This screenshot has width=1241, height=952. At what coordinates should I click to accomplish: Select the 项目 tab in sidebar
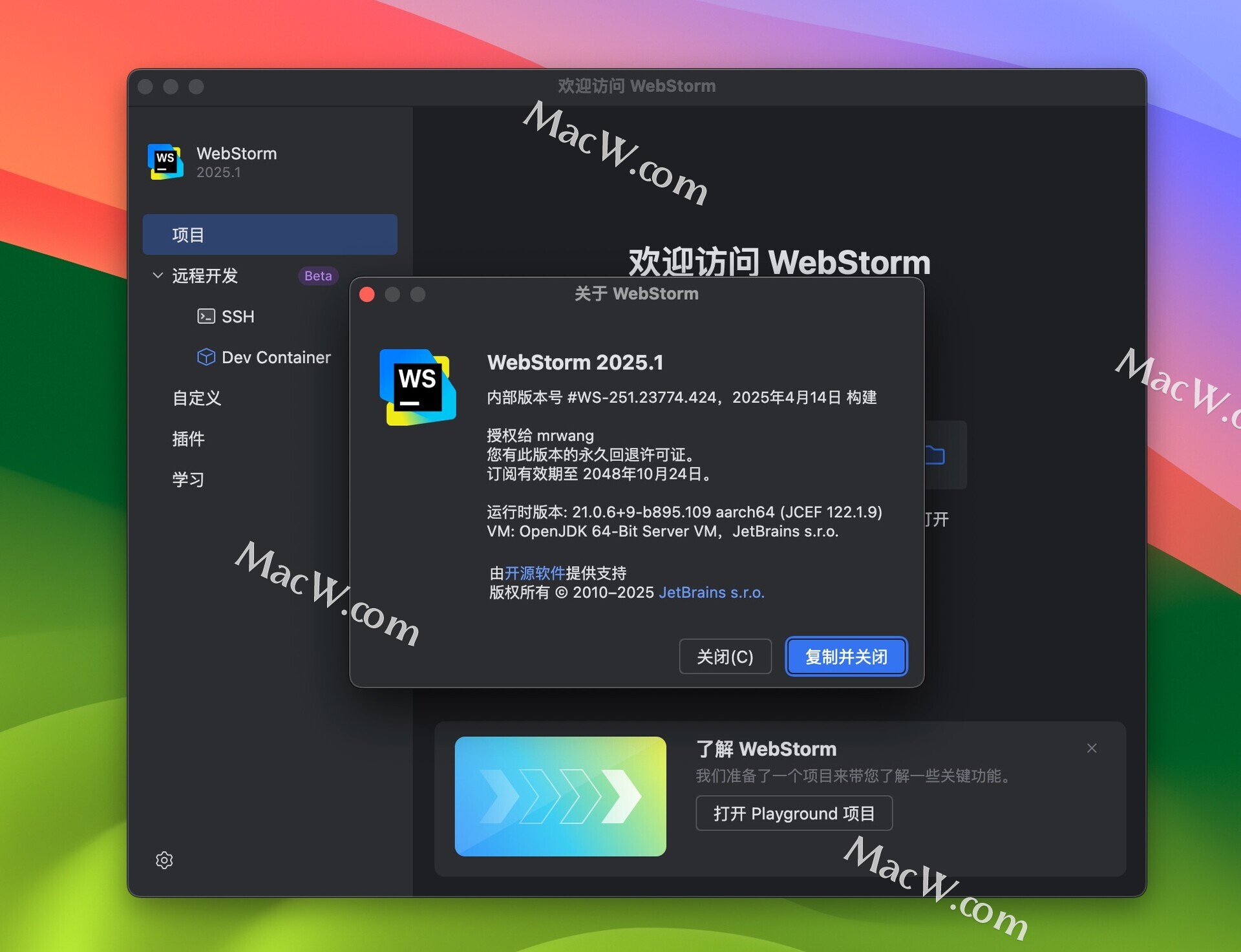pos(270,235)
